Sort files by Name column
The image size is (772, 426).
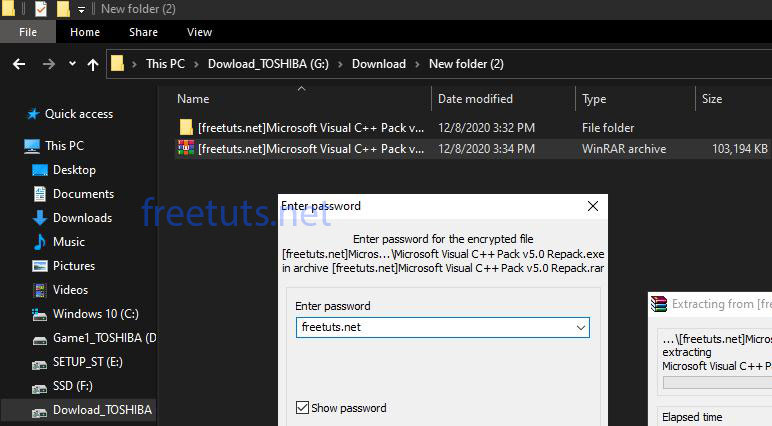[193, 99]
